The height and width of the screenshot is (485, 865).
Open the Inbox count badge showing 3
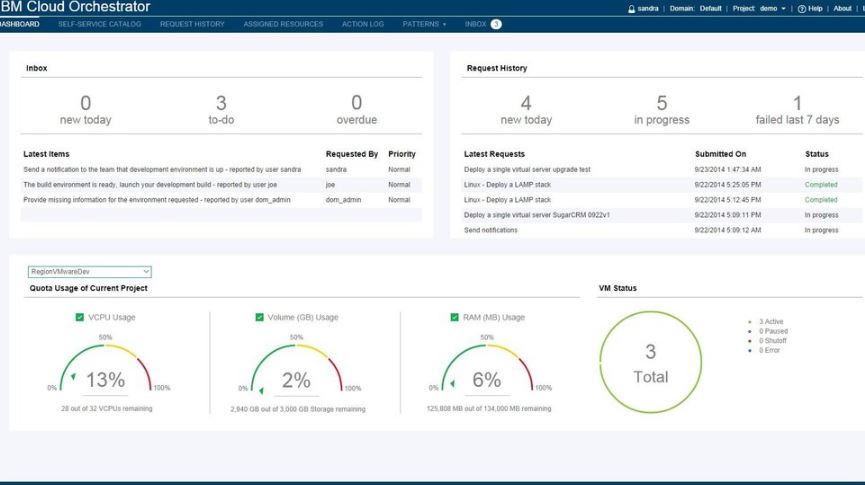pos(496,24)
